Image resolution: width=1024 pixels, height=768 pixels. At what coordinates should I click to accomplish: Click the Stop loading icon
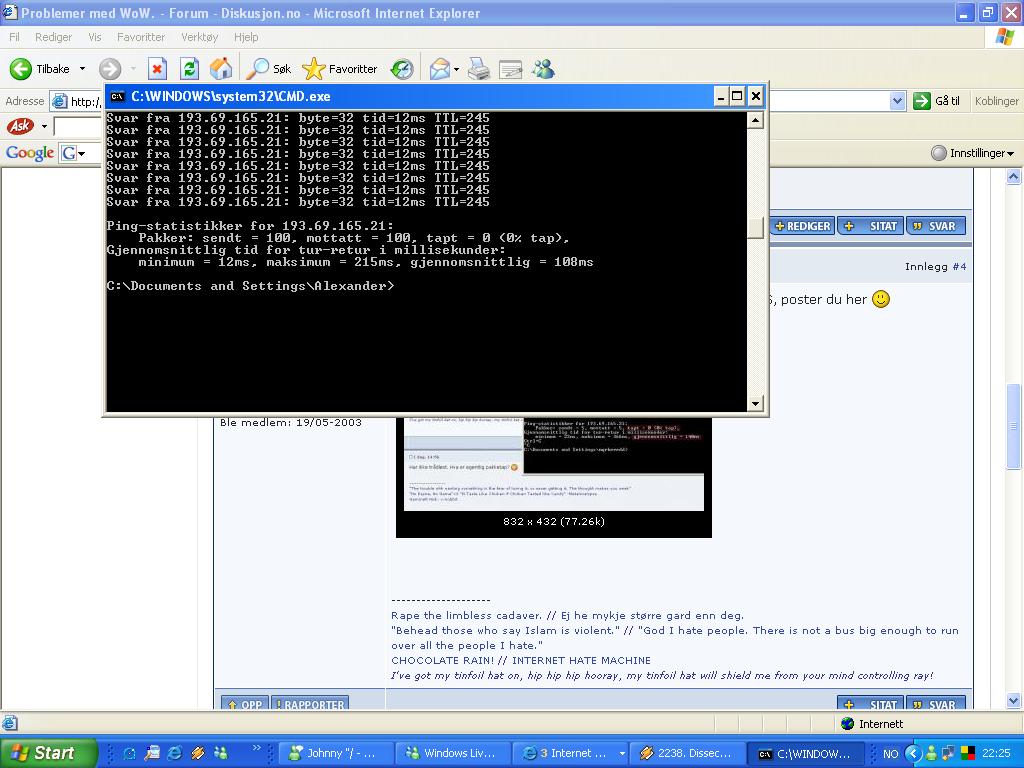click(157, 69)
